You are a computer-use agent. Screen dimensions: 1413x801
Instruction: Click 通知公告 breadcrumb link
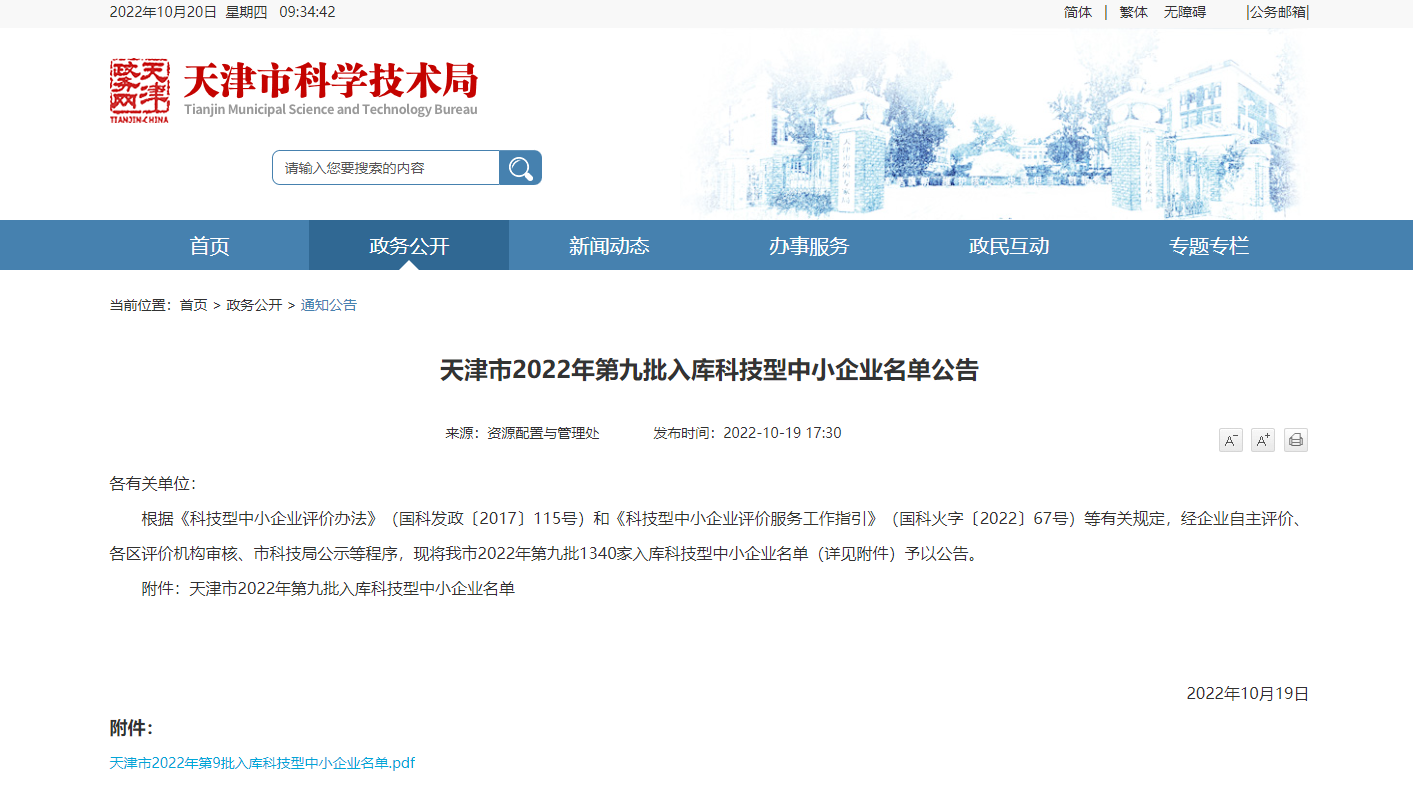(329, 305)
